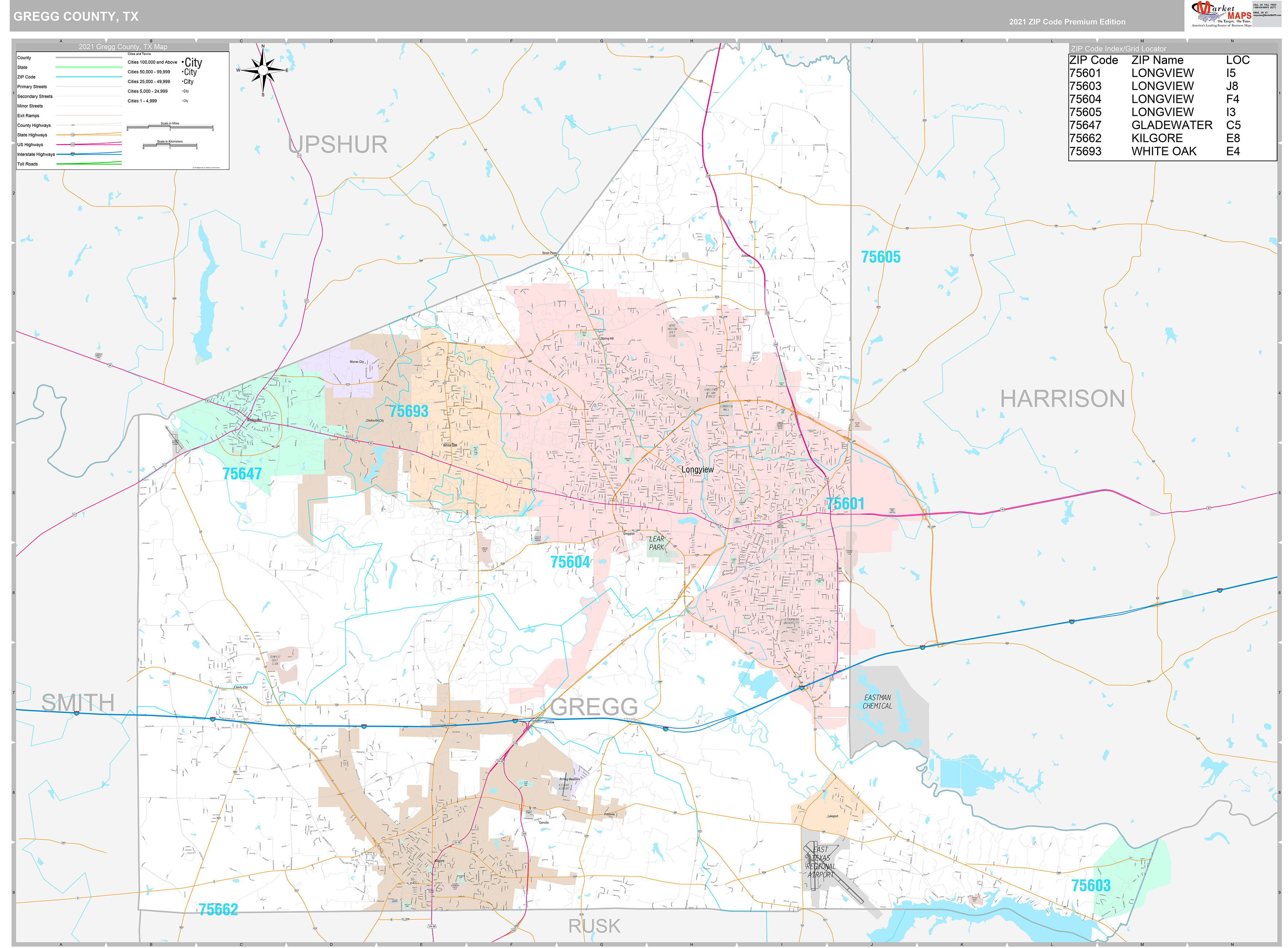Image resolution: width=1288 pixels, height=948 pixels.
Task: Select the HARRISON county label
Action: pos(1063,399)
